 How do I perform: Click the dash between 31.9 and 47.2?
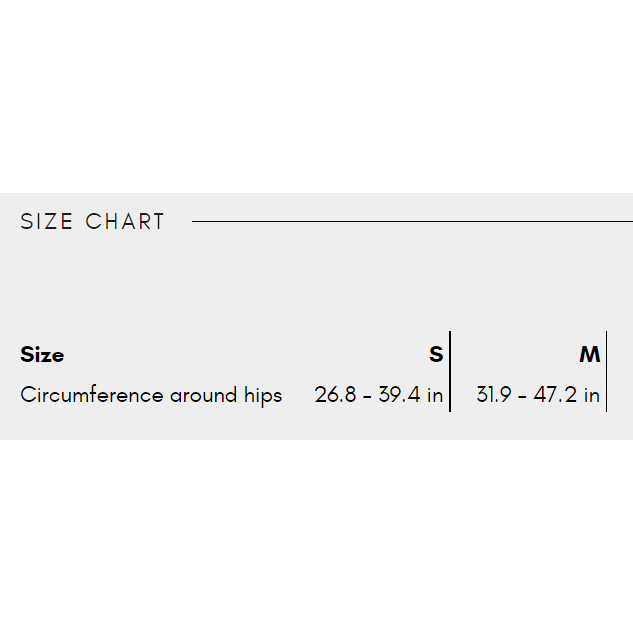(x=523, y=396)
